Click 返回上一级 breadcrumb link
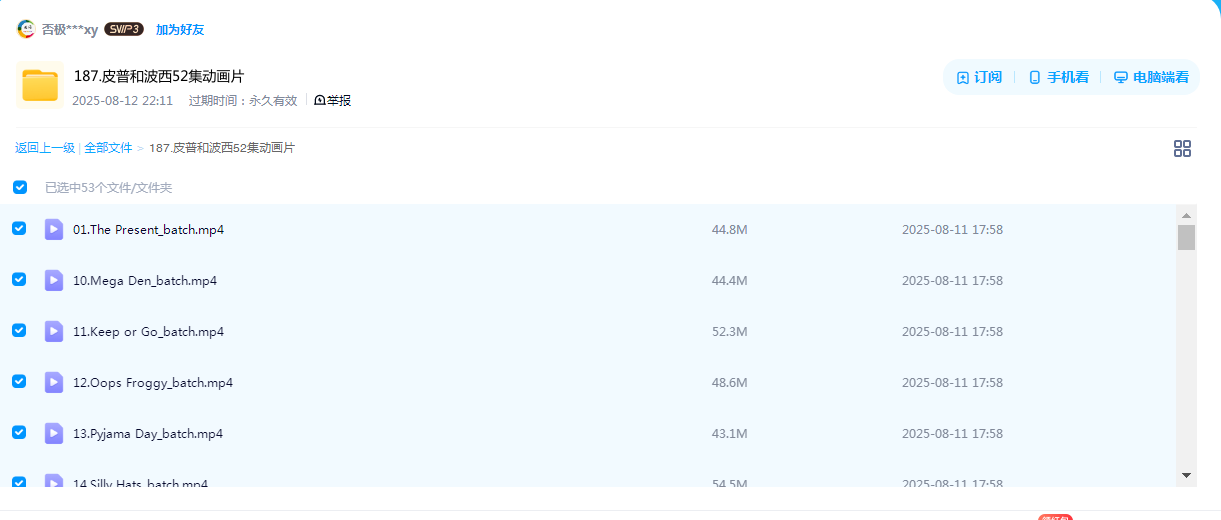 45,148
